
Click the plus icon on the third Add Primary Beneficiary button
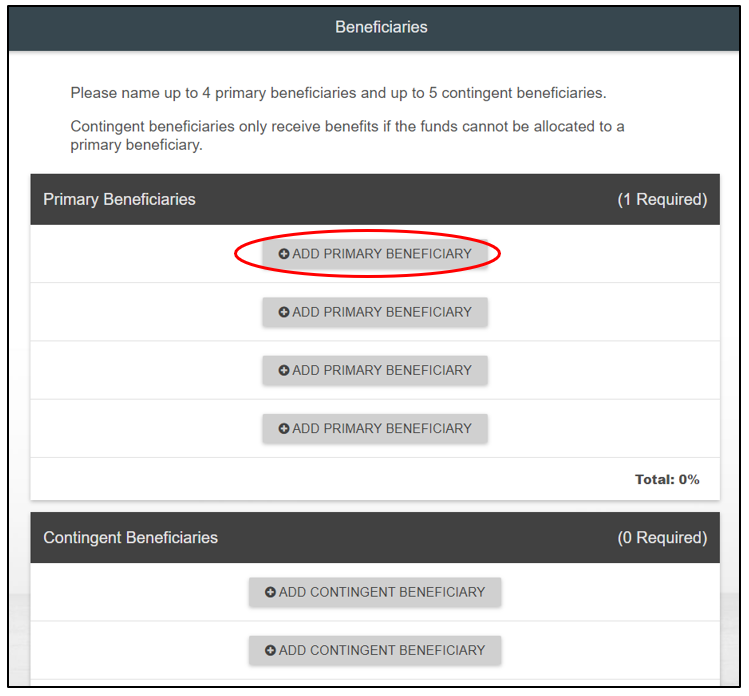(284, 370)
